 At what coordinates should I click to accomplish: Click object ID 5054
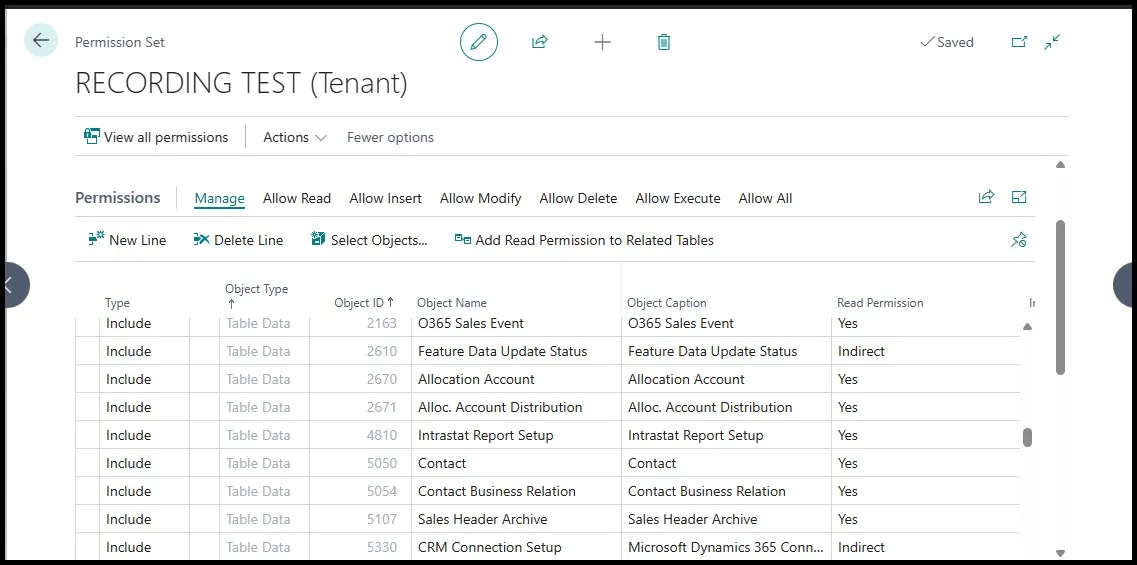tap(381, 491)
